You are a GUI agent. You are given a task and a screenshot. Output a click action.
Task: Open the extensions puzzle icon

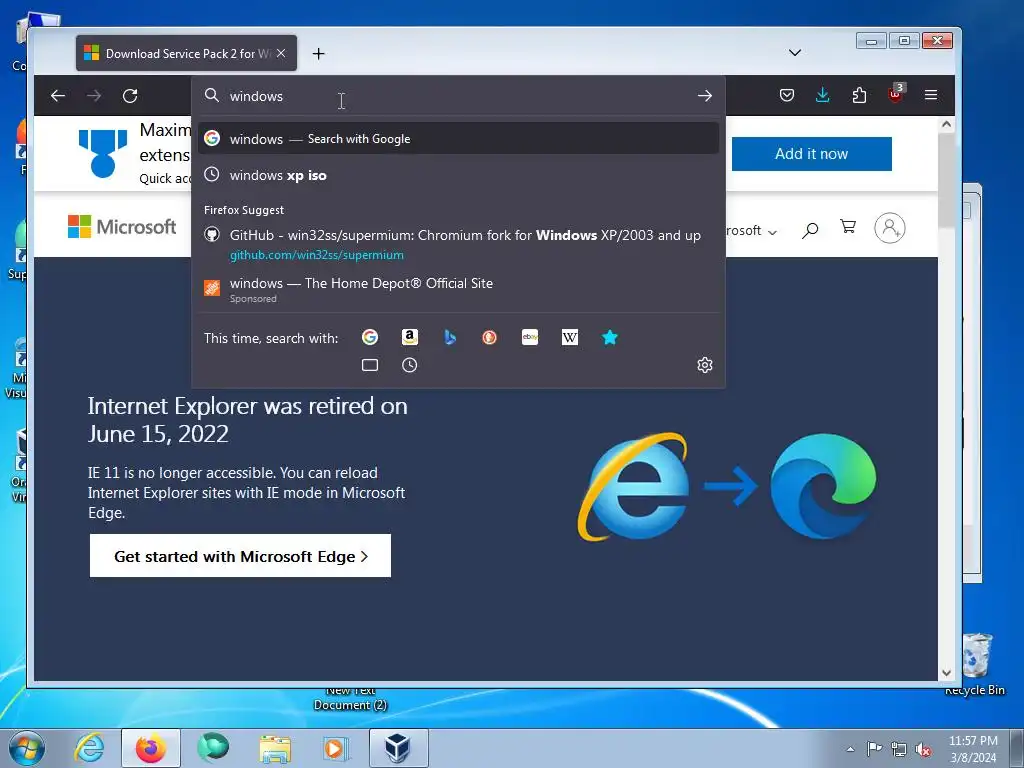coord(859,95)
